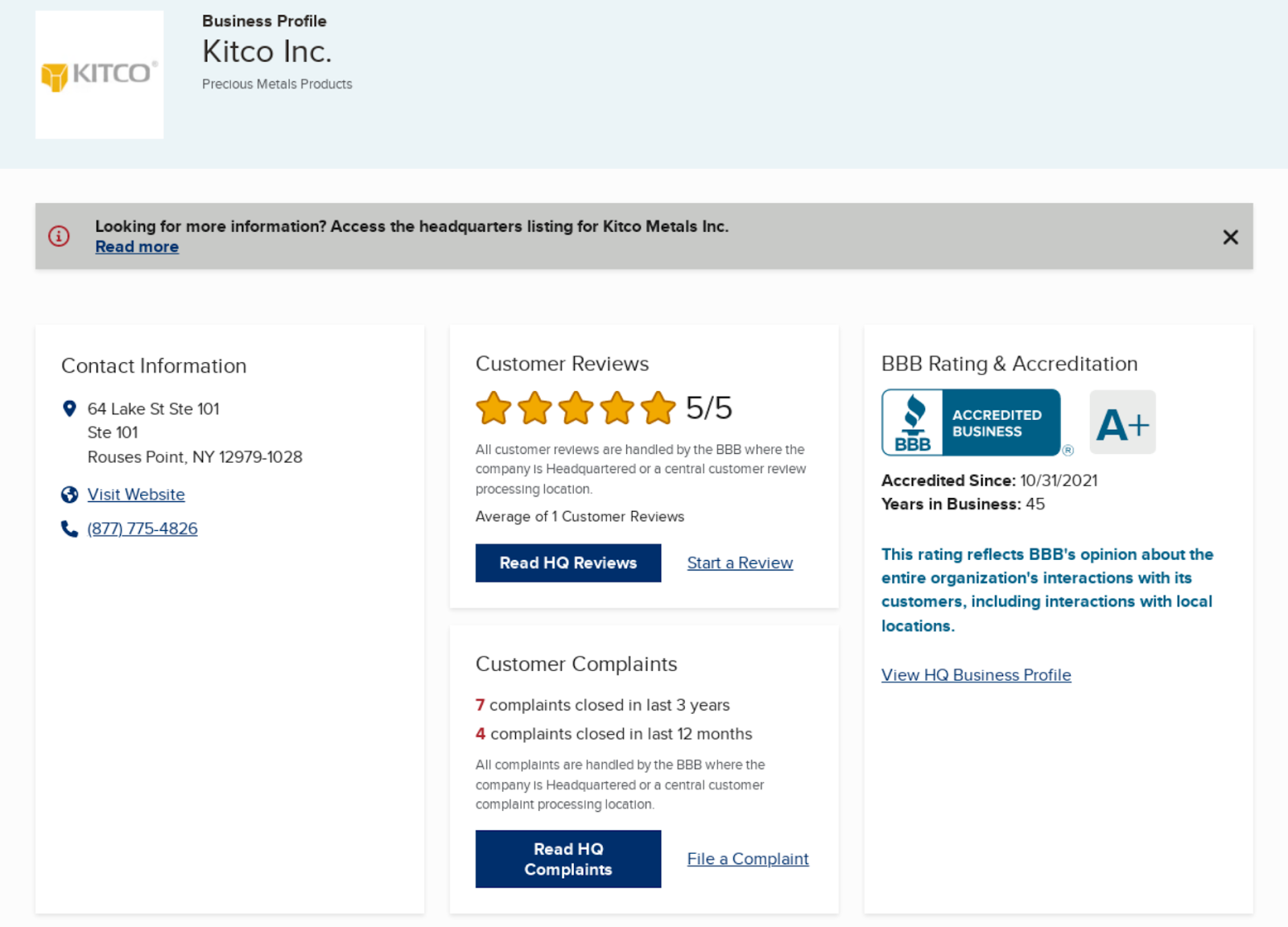Click the first gold review star

point(493,408)
